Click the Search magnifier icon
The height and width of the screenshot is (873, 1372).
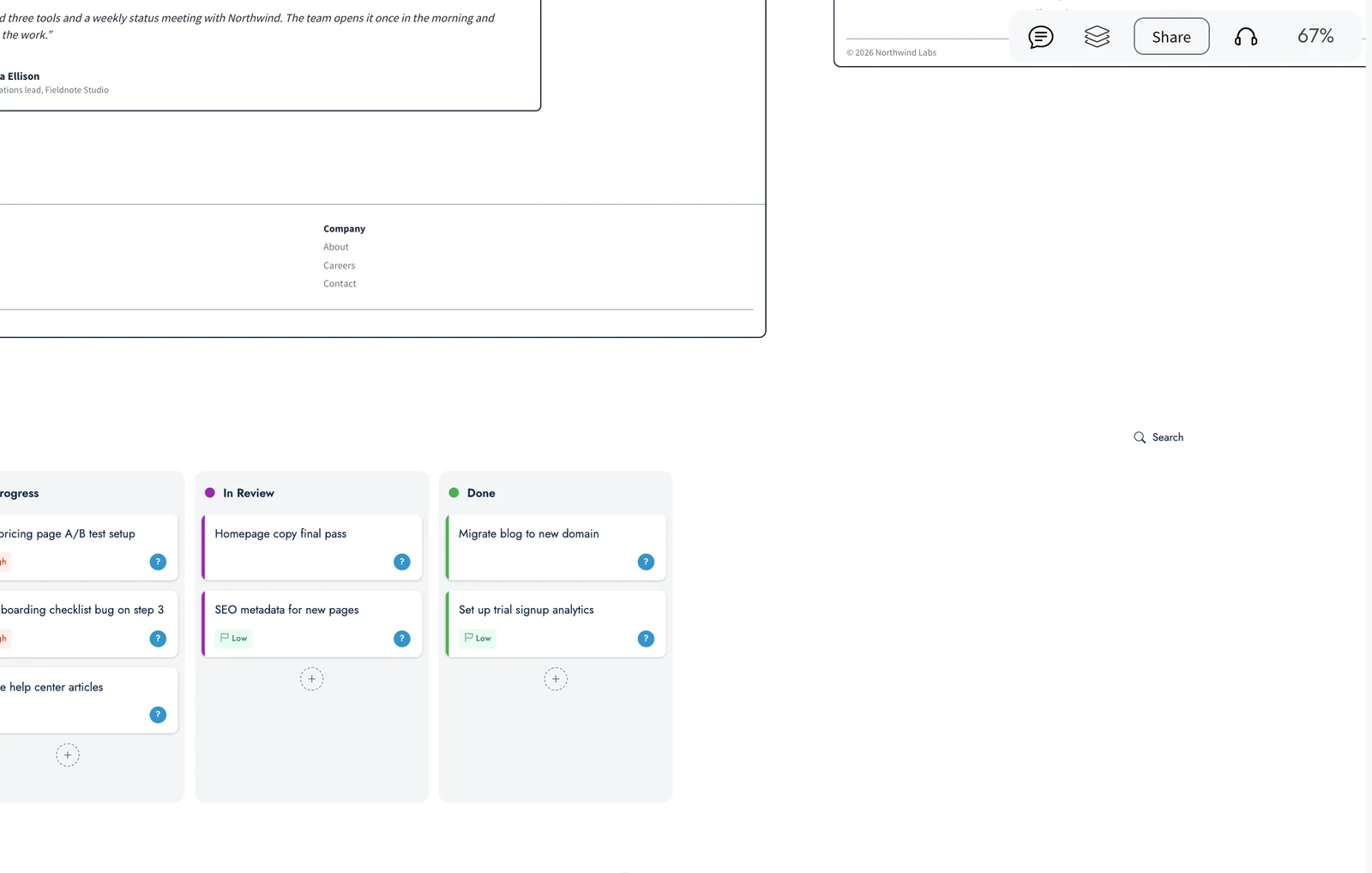click(1140, 437)
